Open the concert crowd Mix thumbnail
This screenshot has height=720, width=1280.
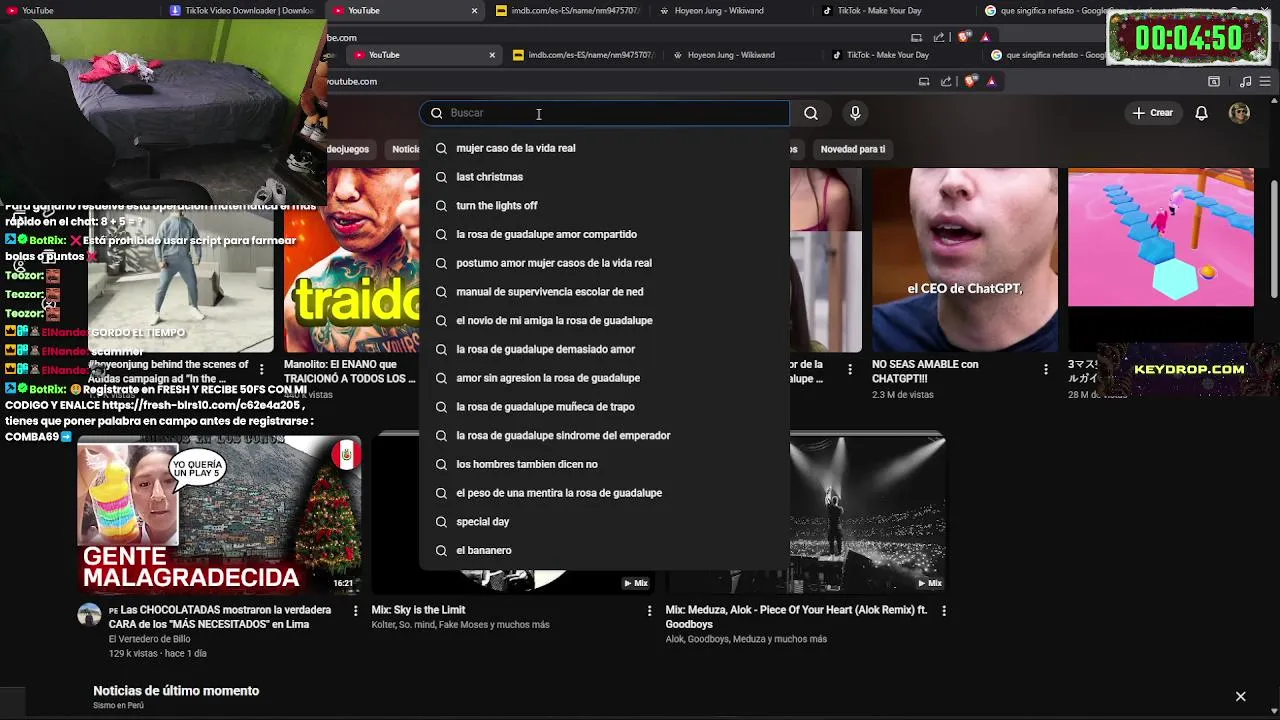pyautogui.click(x=867, y=513)
